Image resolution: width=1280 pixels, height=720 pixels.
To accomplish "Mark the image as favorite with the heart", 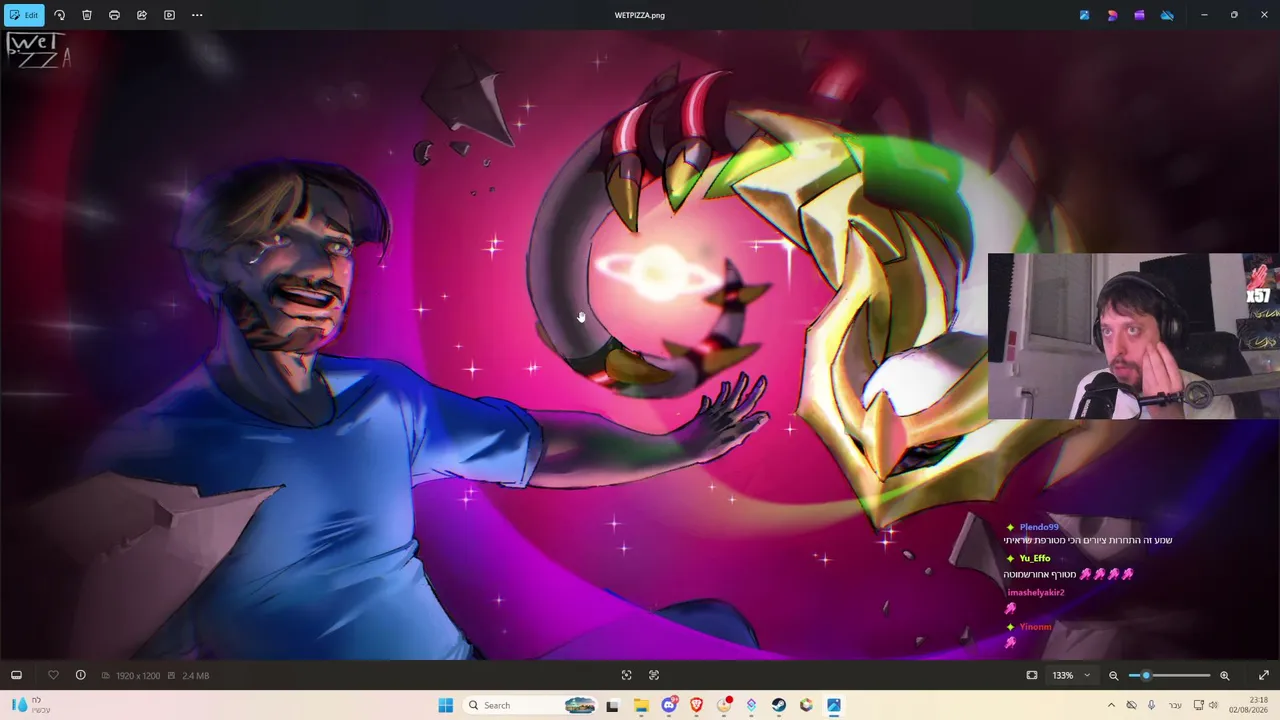I will [53, 675].
